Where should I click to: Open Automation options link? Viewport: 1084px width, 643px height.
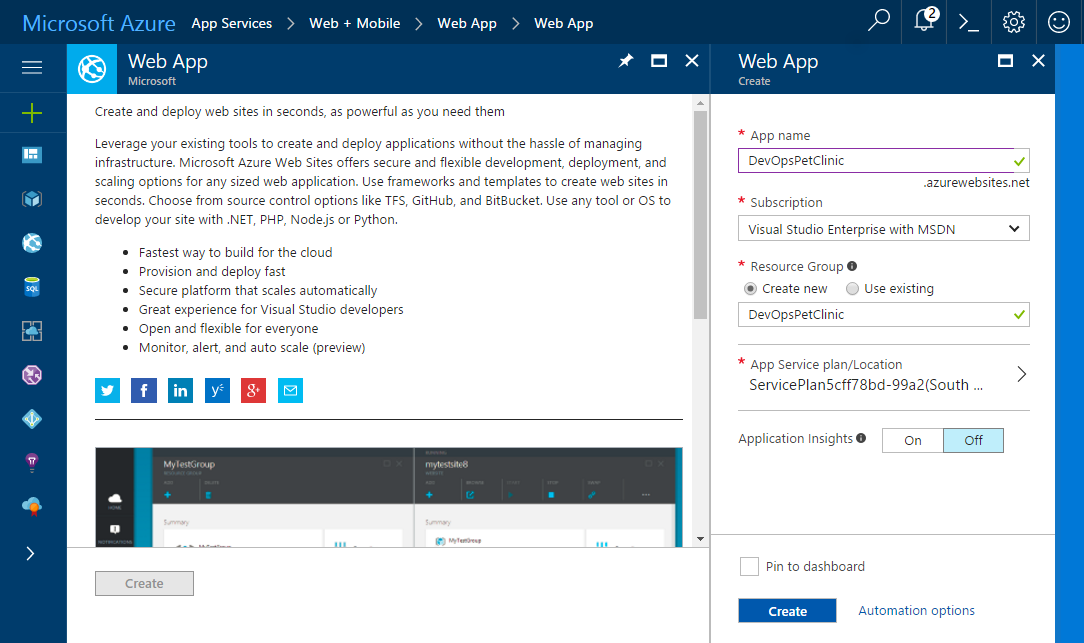pyautogui.click(x=916, y=611)
